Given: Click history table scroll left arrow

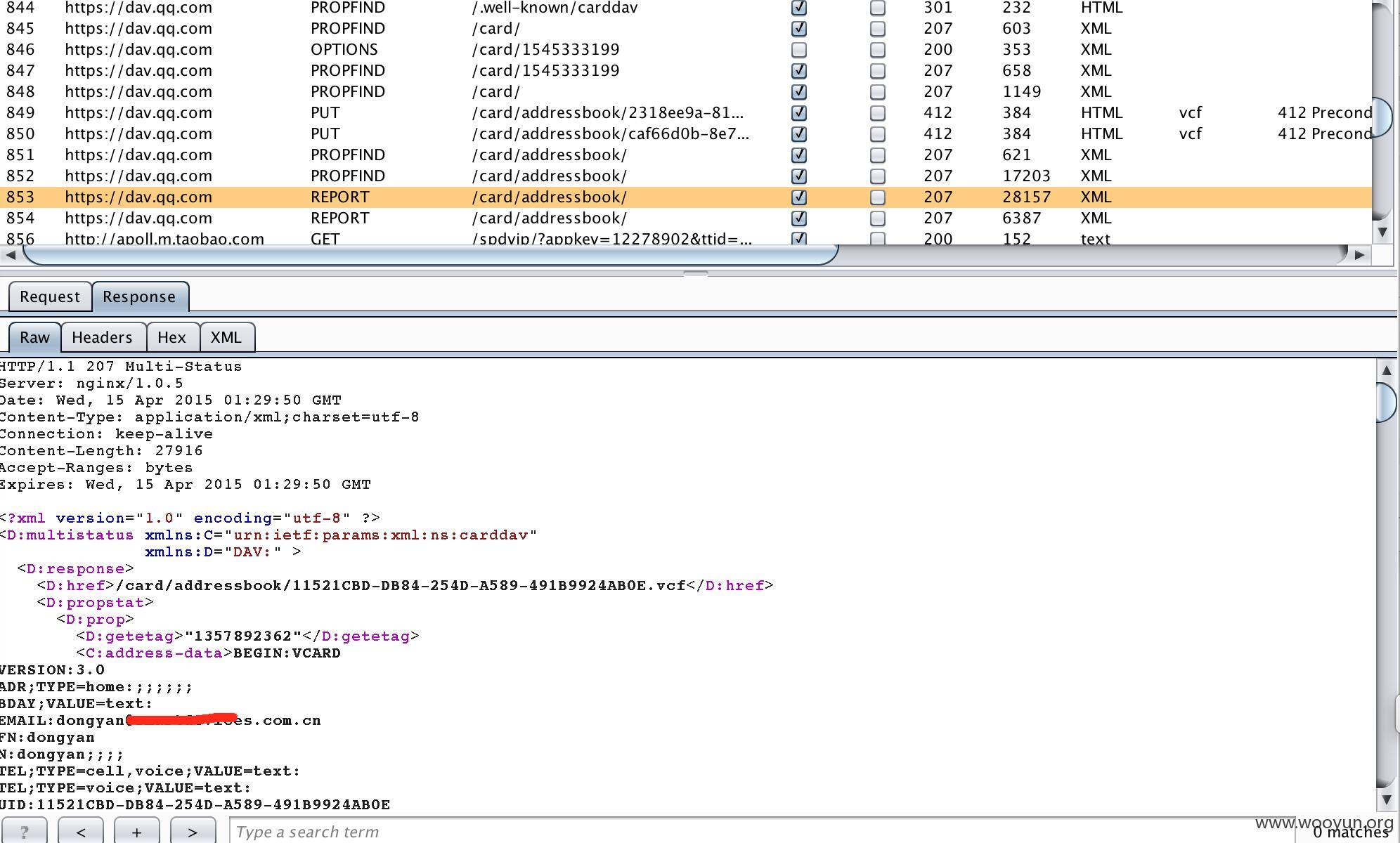Looking at the screenshot, I should (x=10, y=255).
